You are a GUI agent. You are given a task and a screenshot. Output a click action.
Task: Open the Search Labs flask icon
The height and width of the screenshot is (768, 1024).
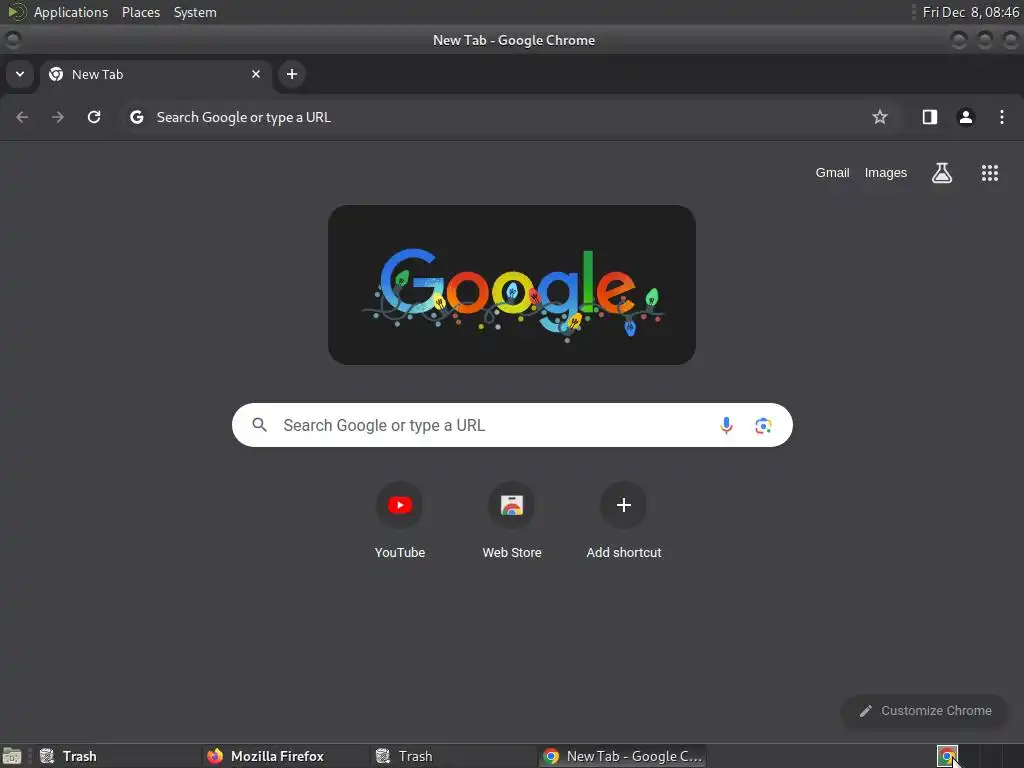click(x=942, y=173)
